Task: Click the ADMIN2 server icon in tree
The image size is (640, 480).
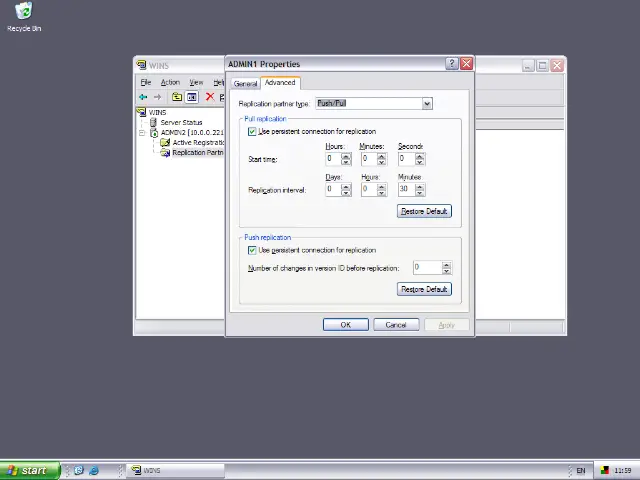Action: pos(154,133)
